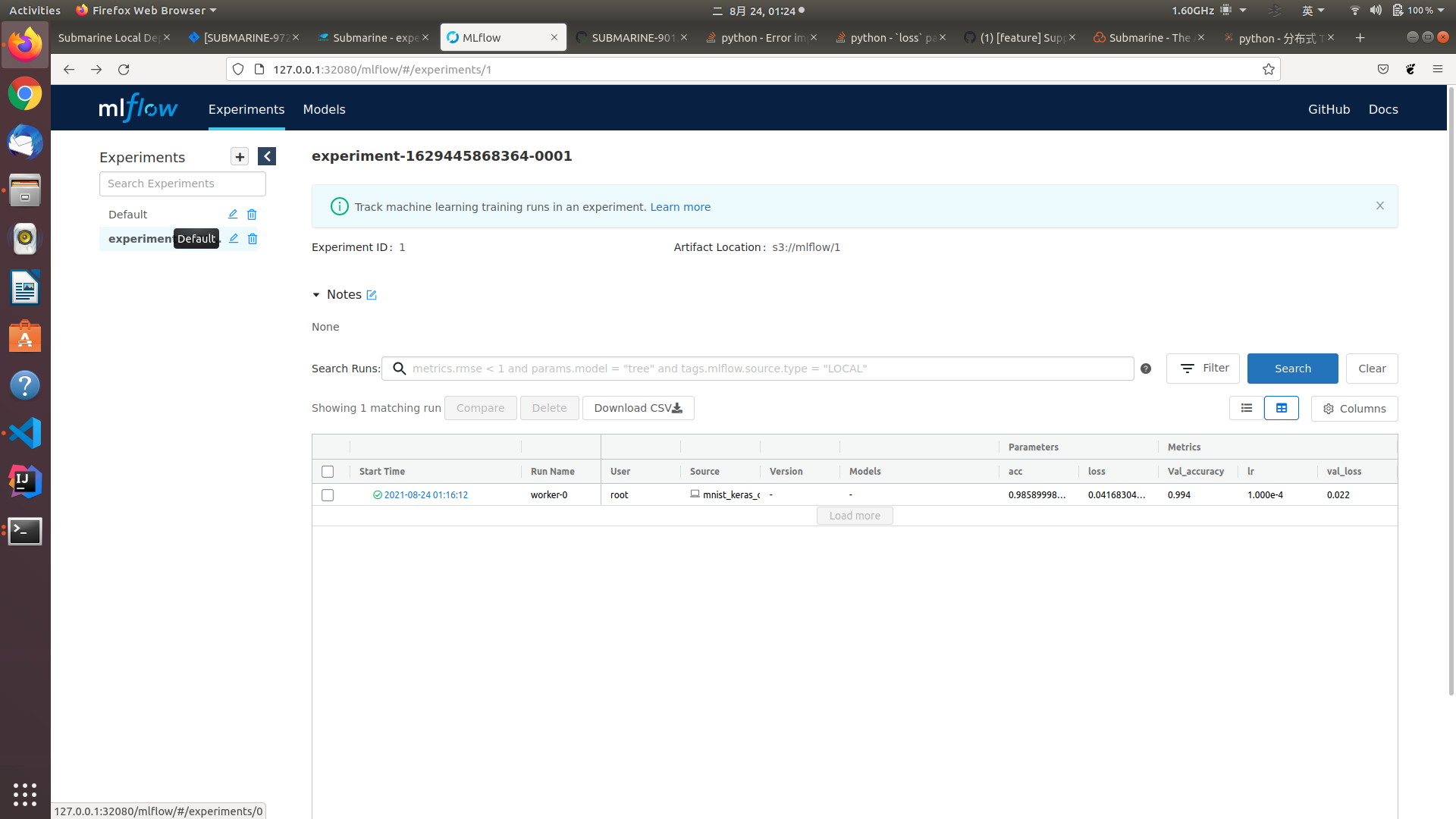
Task: Dismiss the info banner with X
Action: click(1380, 206)
